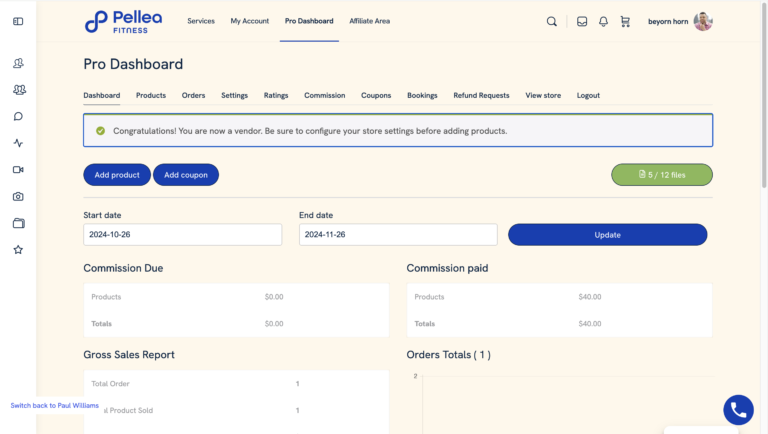This screenshot has height=434, width=768.
Task: Open the Services menu
Action: click(201, 21)
